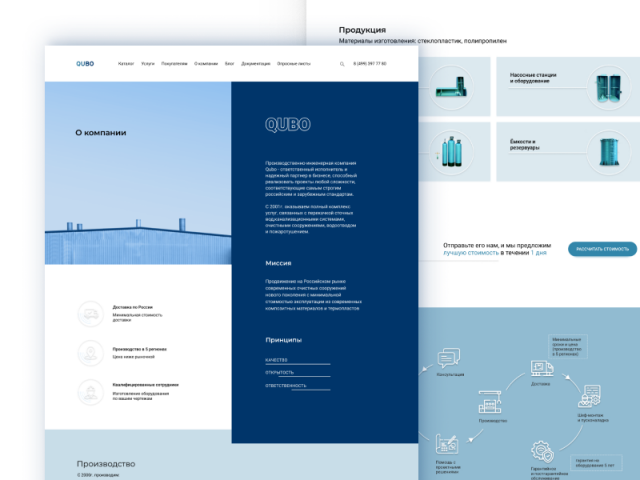
Task: Click the dashed minimal terms and price note box
Action: pyautogui.click(x=568, y=347)
